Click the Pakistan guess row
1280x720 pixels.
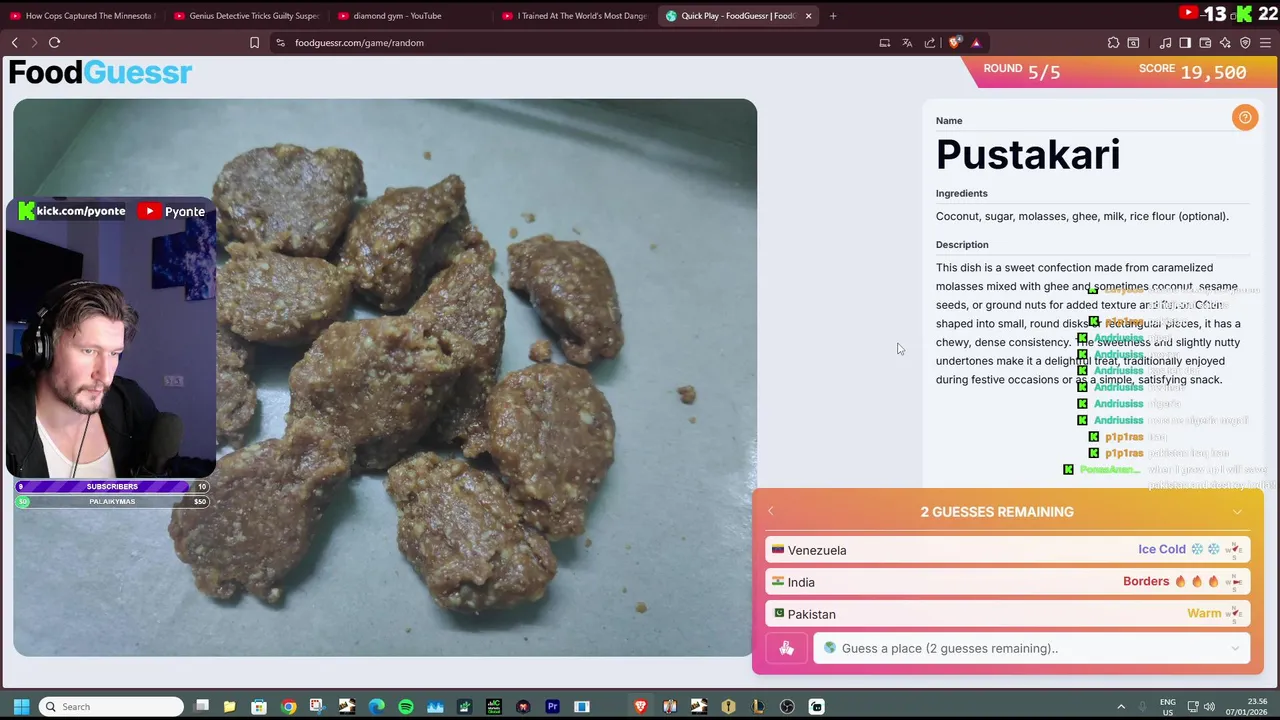click(x=1008, y=614)
